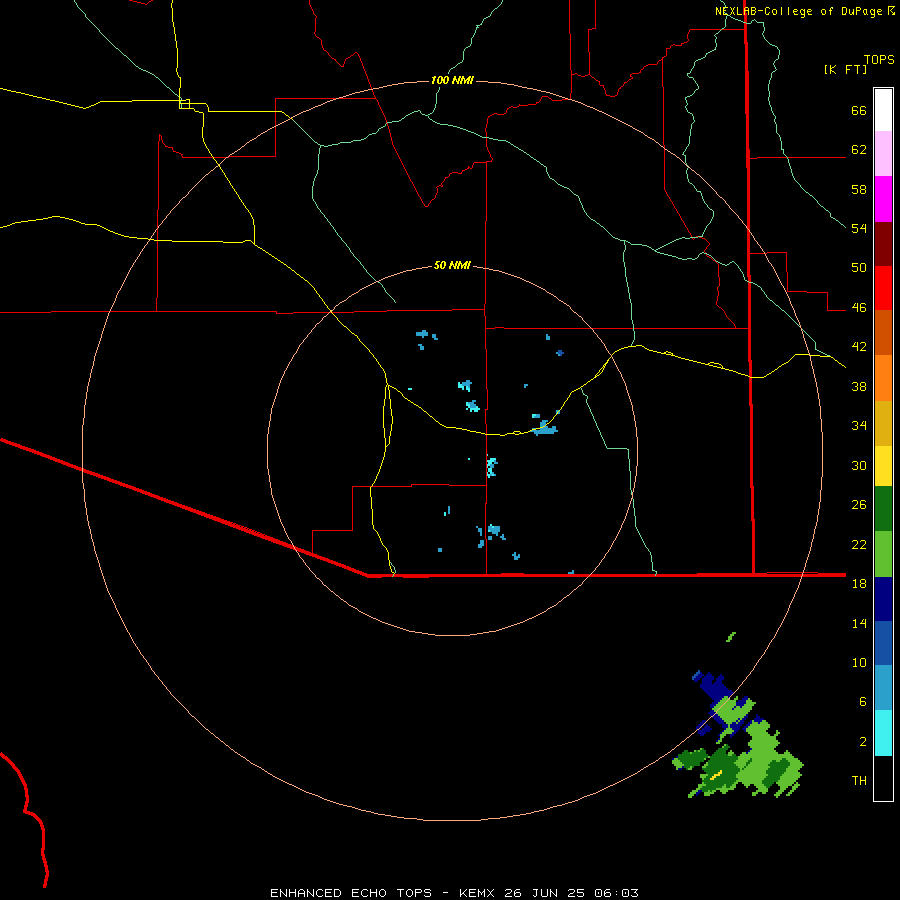The height and width of the screenshot is (900, 900).
Task: Click the "10" legend label
Action: tap(859, 662)
